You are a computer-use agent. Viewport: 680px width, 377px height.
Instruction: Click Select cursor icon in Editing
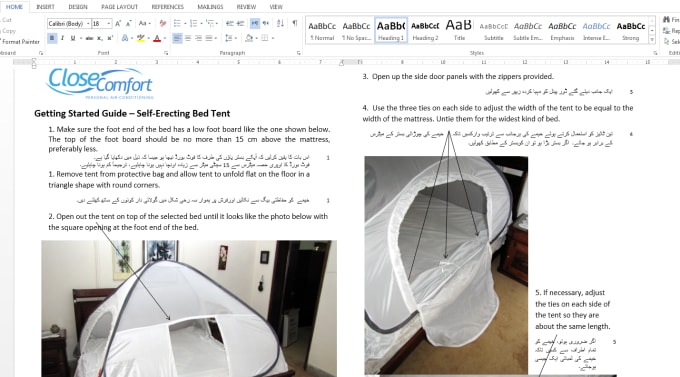[x=667, y=42]
